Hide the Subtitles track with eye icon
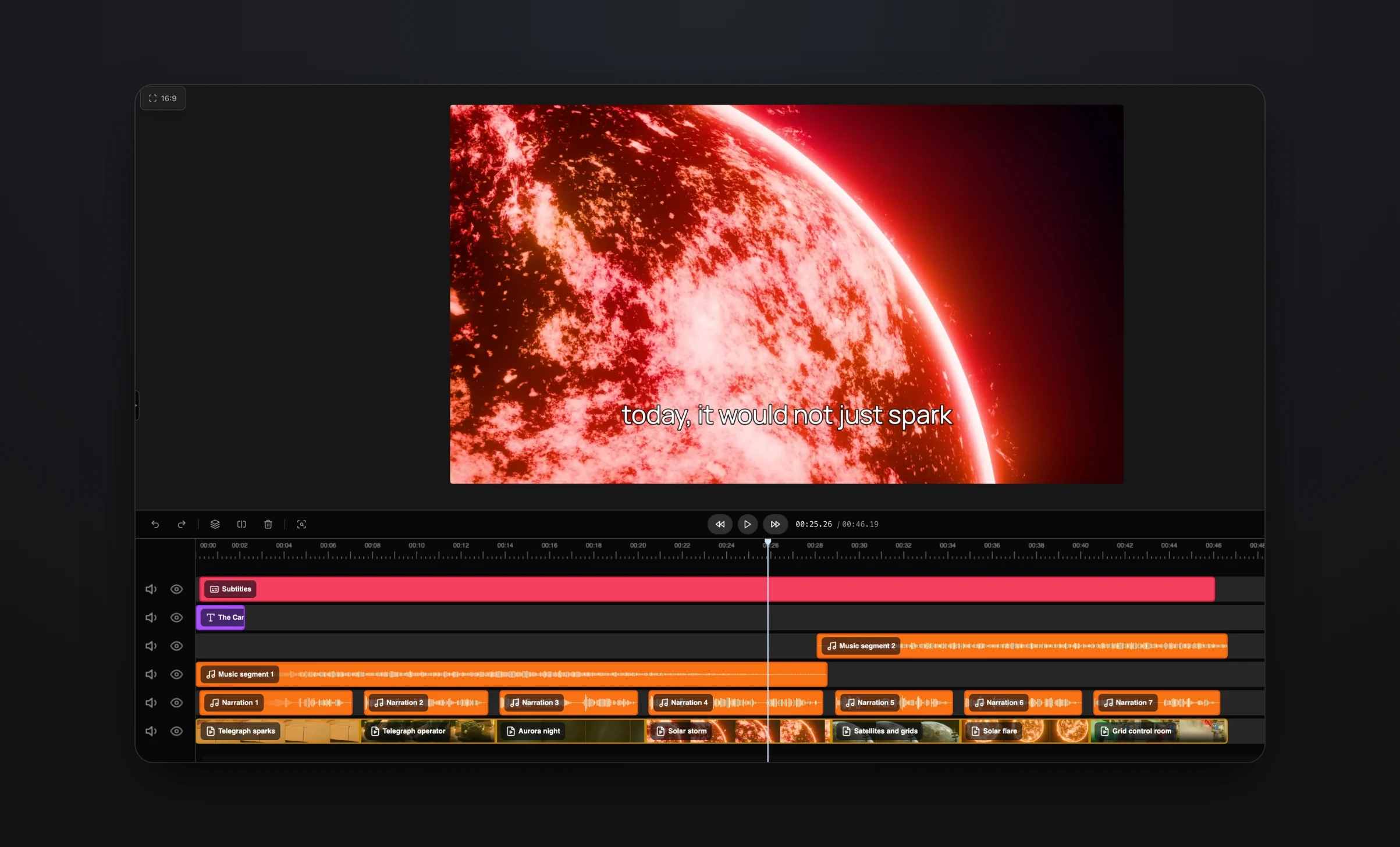Image resolution: width=1400 pixels, height=847 pixels. (x=176, y=589)
